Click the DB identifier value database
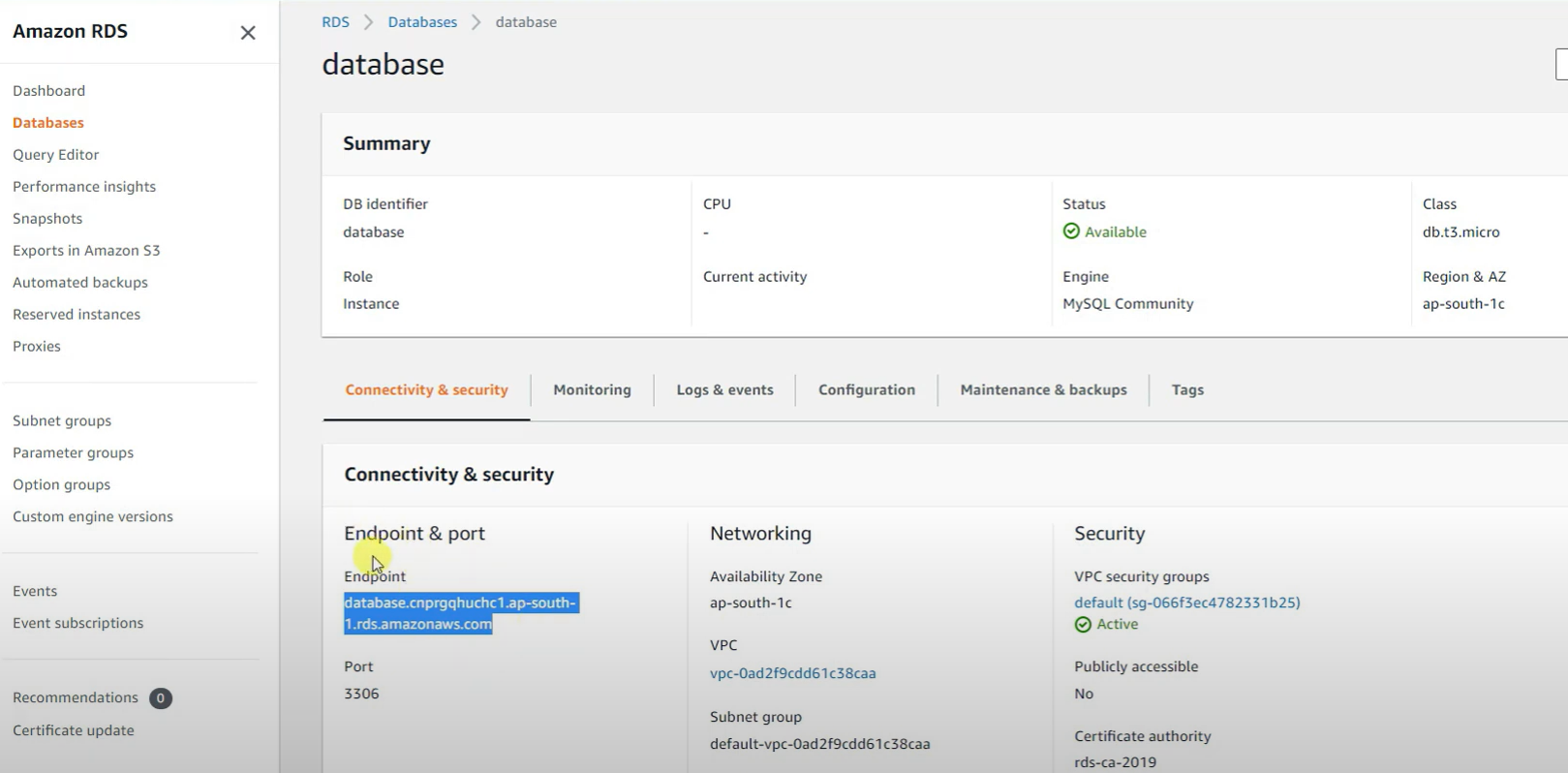Screen dimensions: 1568x773 click(x=373, y=232)
